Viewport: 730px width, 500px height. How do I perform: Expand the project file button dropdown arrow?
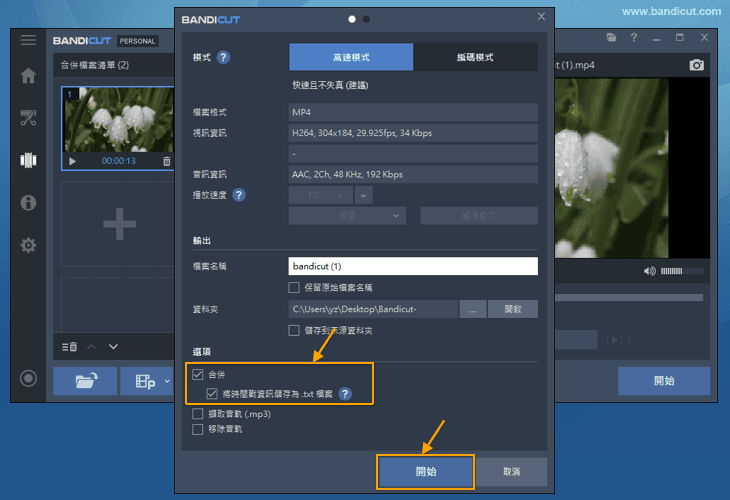(x=167, y=381)
